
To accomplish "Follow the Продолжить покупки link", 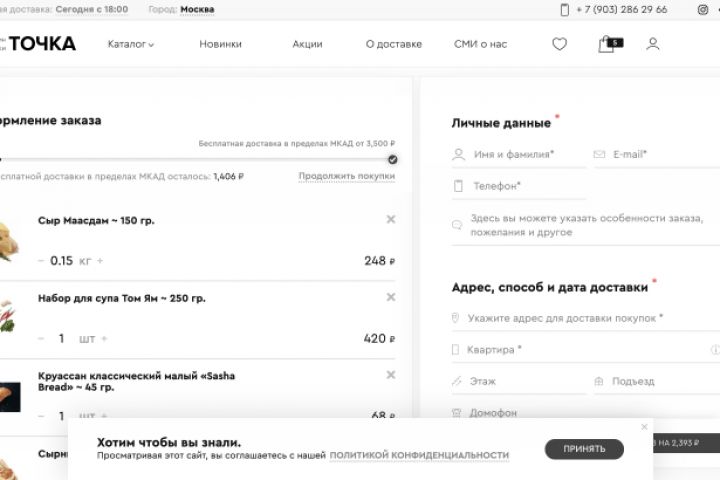I will tap(346, 176).
